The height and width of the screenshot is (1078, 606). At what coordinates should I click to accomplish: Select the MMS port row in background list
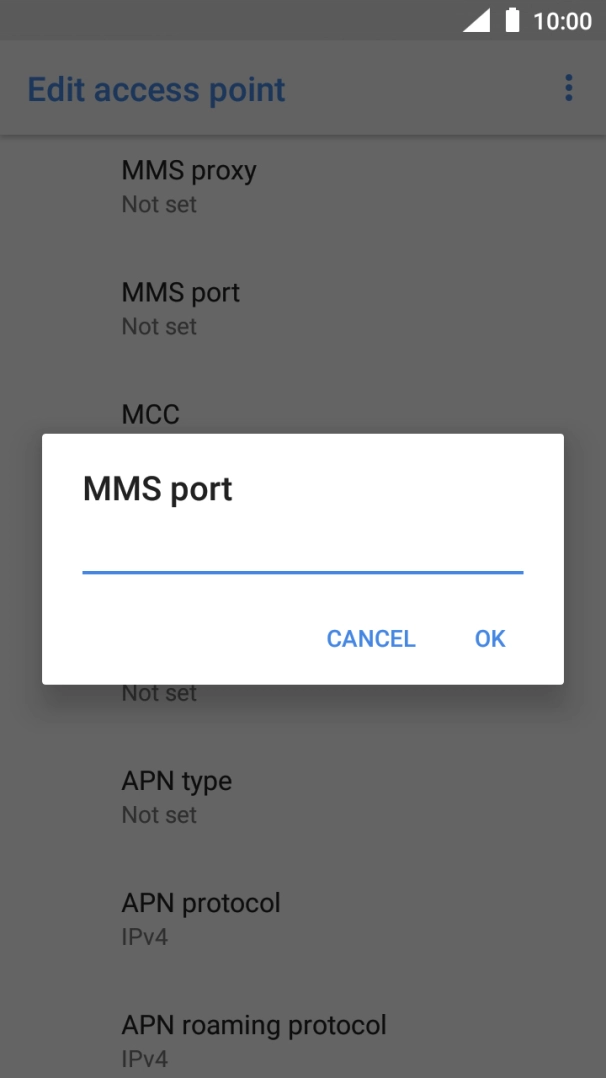coord(303,308)
